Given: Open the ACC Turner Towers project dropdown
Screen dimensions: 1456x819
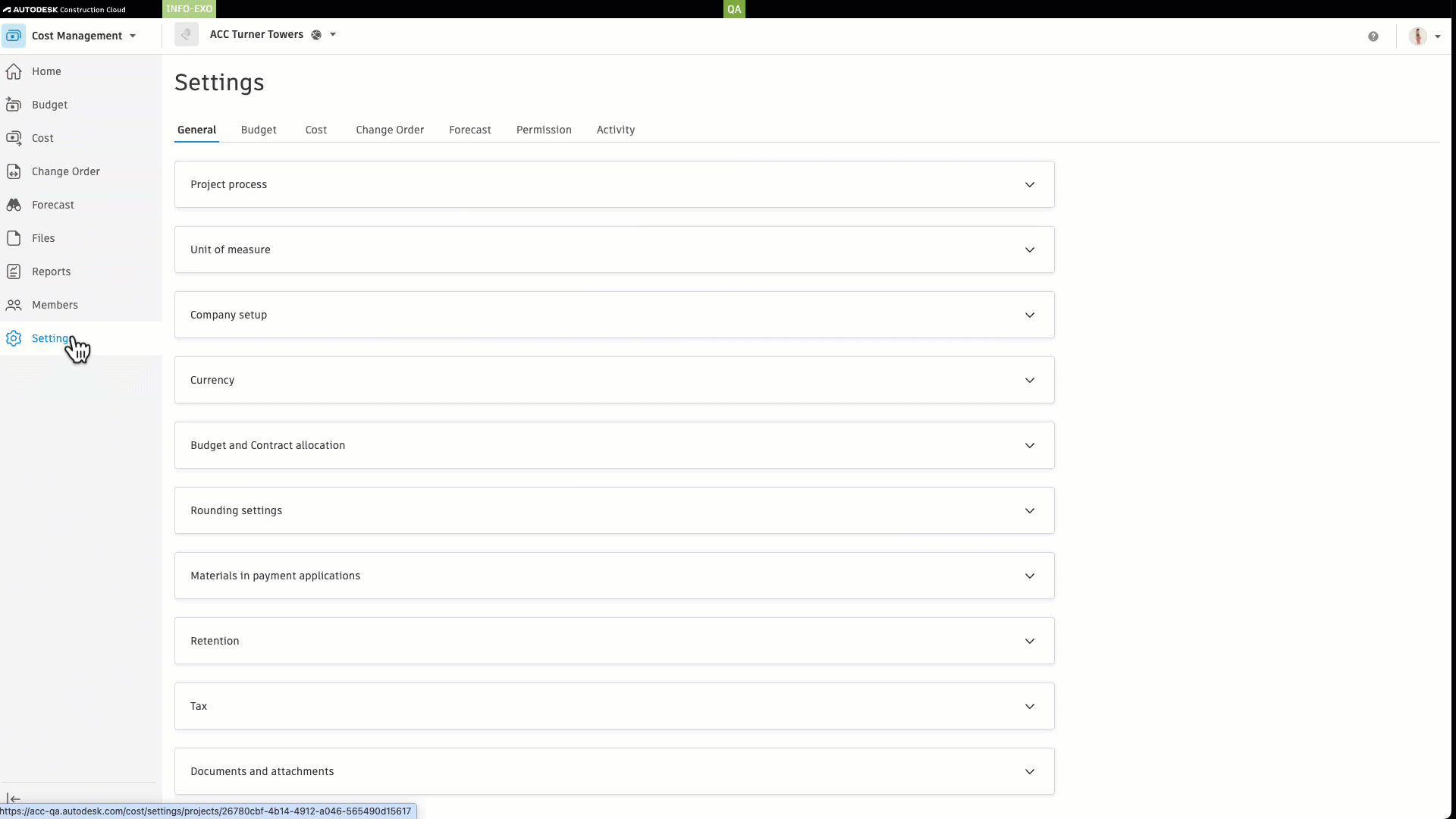Looking at the screenshot, I should (x=332, y=34).
